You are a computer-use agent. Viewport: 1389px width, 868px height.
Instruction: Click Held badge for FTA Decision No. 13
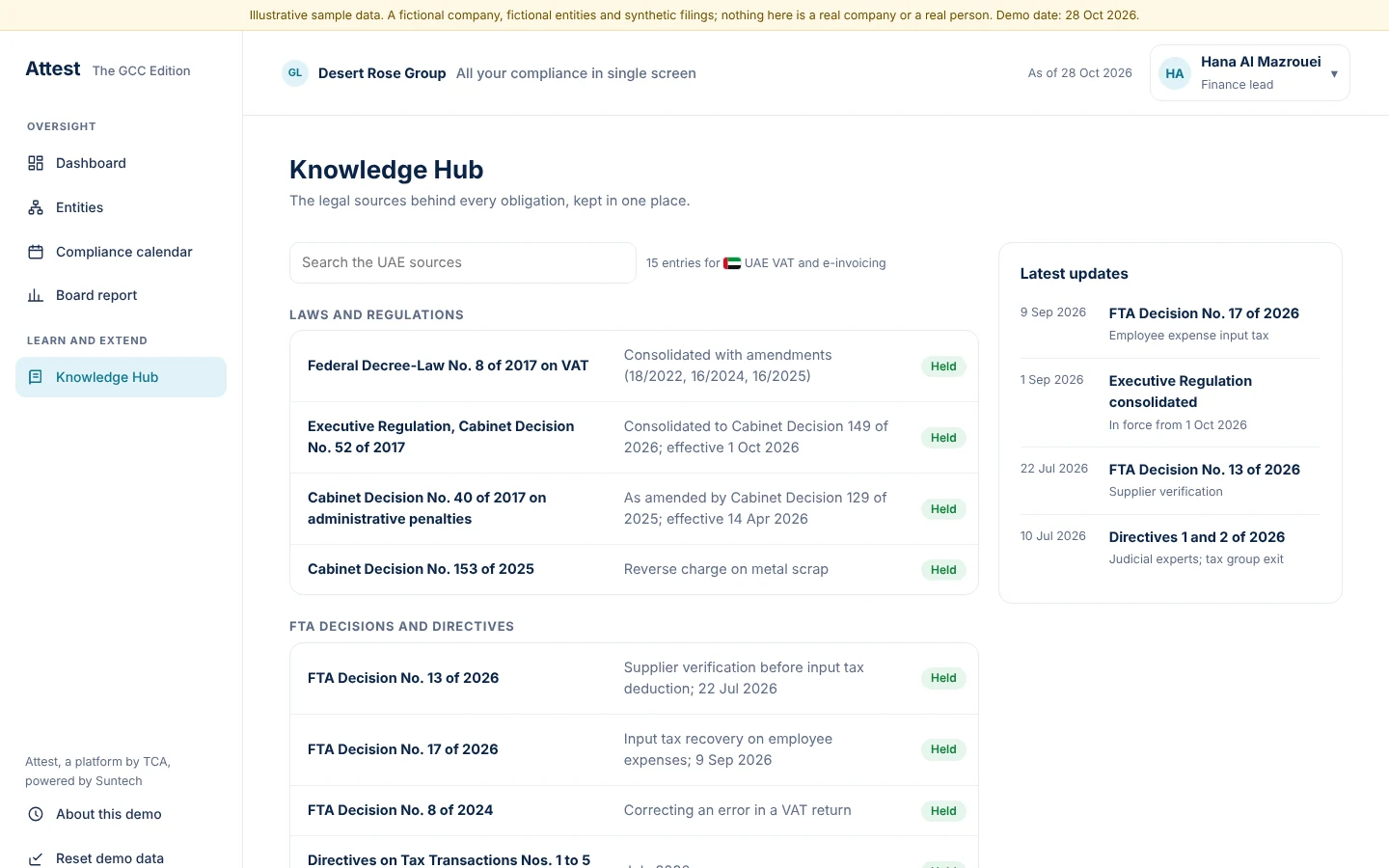pyautogui.click(x=943, y=678)
